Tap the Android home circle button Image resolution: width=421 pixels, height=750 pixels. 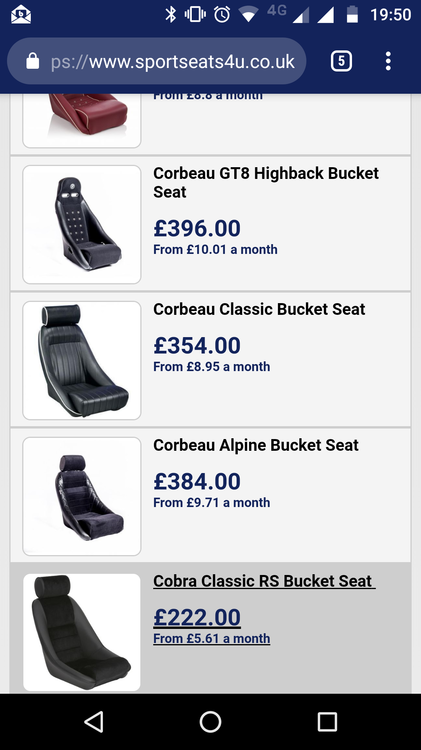coord(210,721)
